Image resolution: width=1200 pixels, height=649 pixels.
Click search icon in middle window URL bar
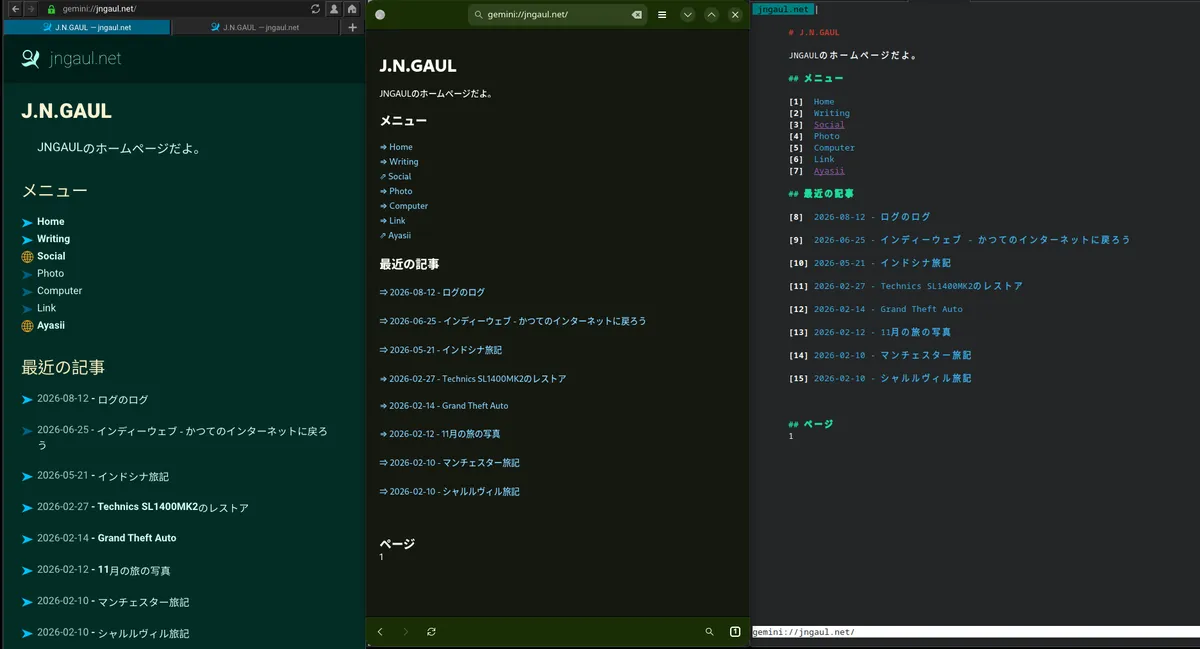pos(478,15)
